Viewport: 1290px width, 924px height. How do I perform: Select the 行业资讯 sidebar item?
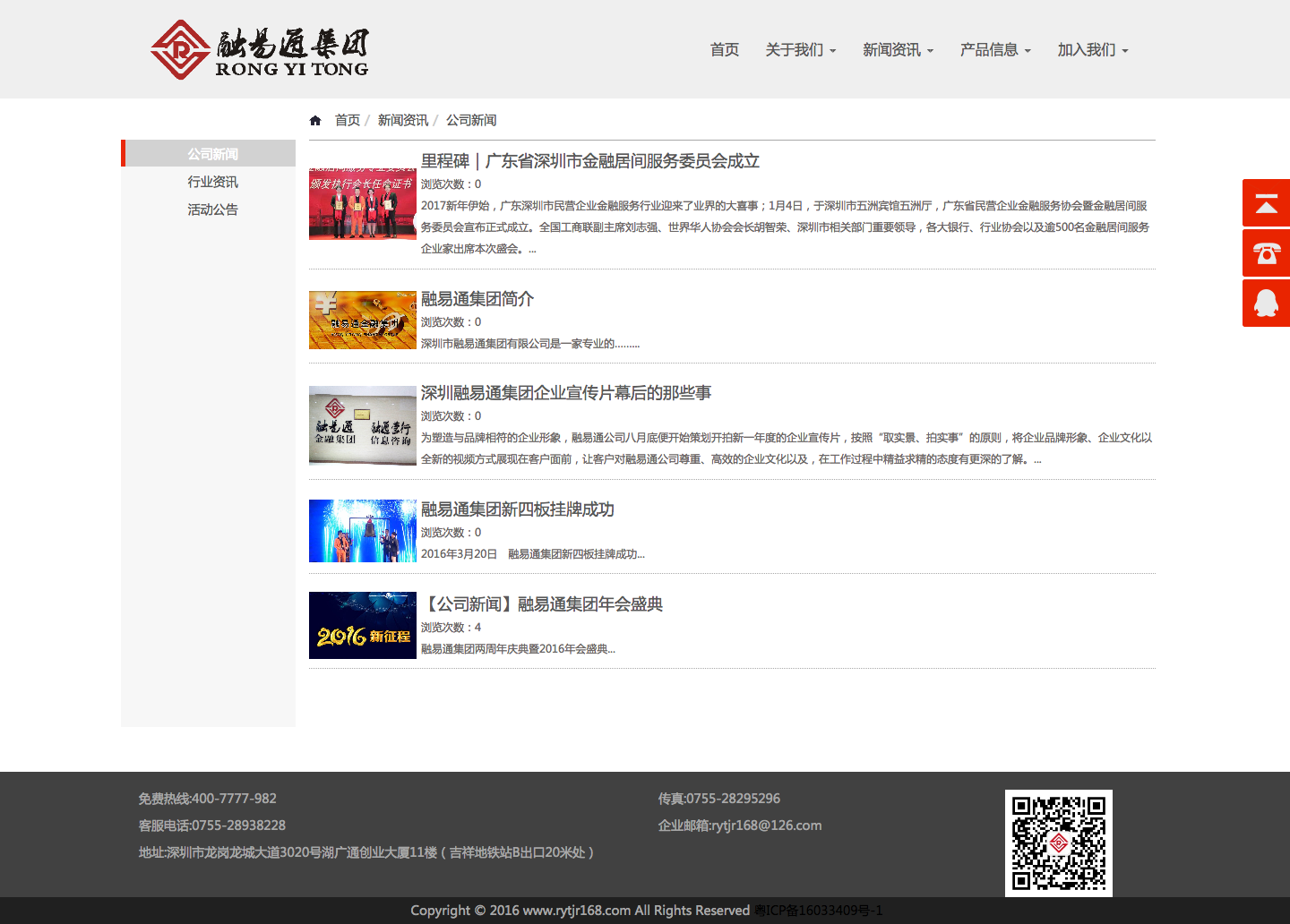[212, 182]
